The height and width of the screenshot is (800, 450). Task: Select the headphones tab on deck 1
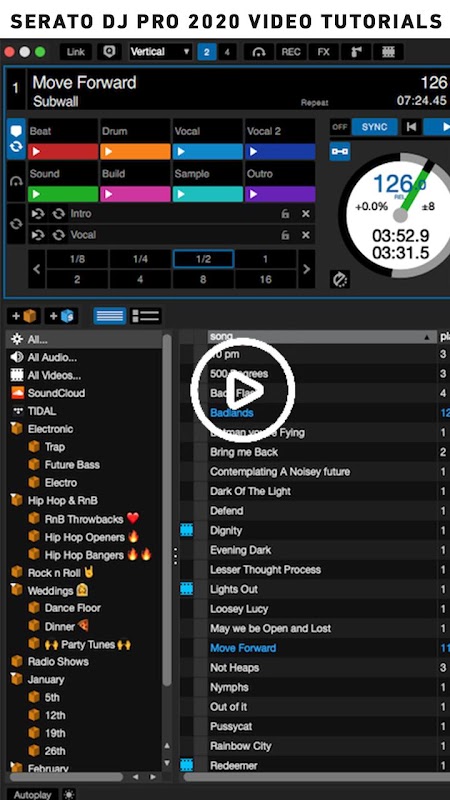point(16,182)
